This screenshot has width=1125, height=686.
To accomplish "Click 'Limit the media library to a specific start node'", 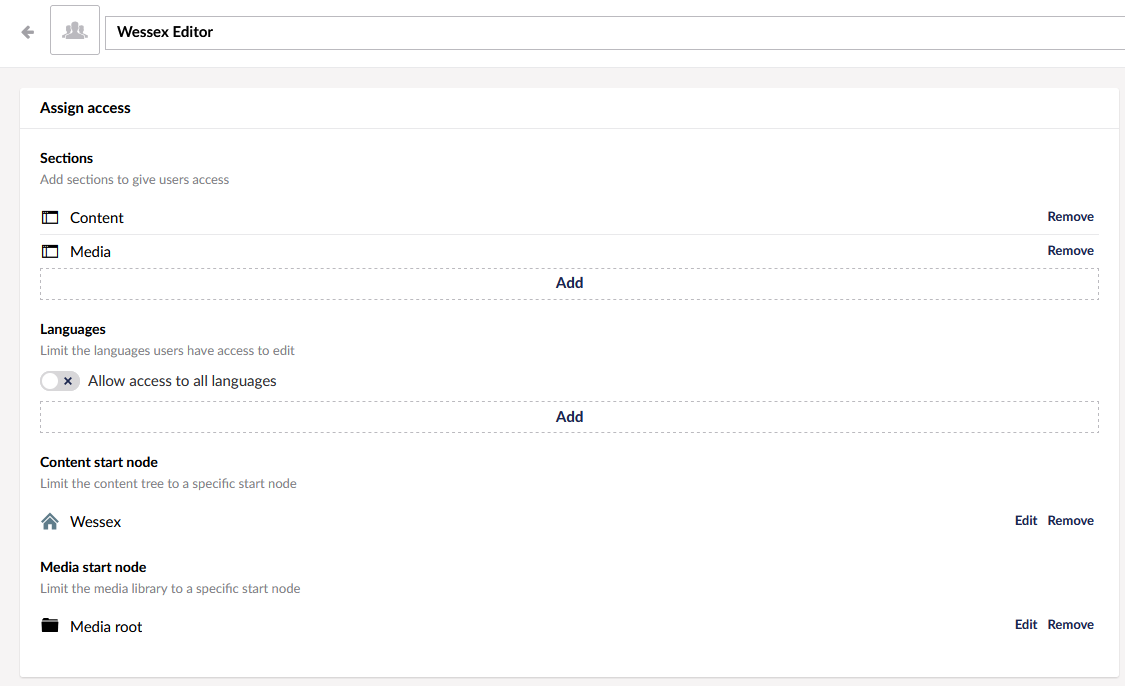I will (170, 588).
